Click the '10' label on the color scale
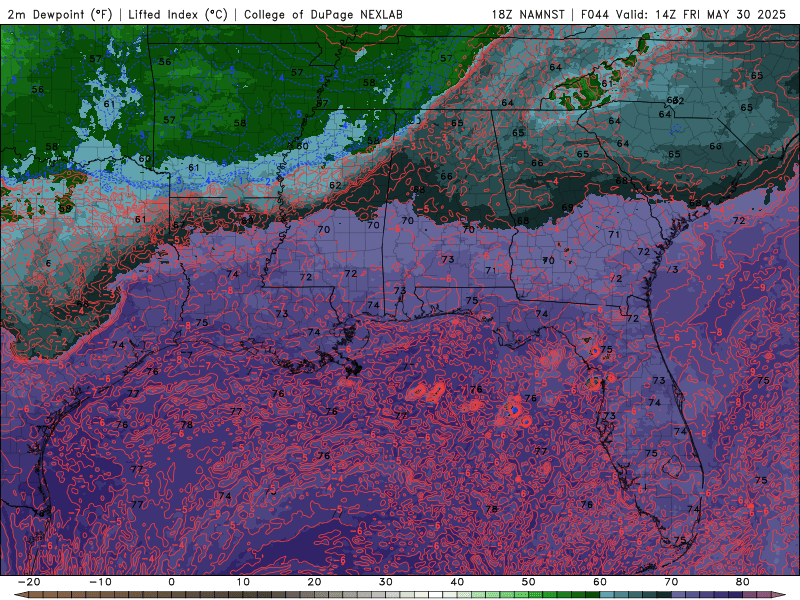The height and width of the screenshot is (600, 800). click(243, 582)
